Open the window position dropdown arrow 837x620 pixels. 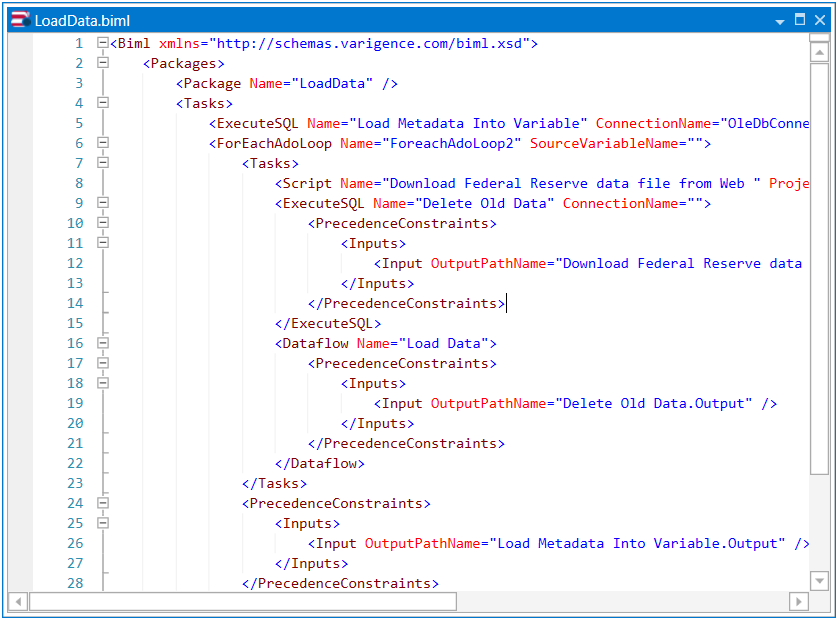click(780, 20)
